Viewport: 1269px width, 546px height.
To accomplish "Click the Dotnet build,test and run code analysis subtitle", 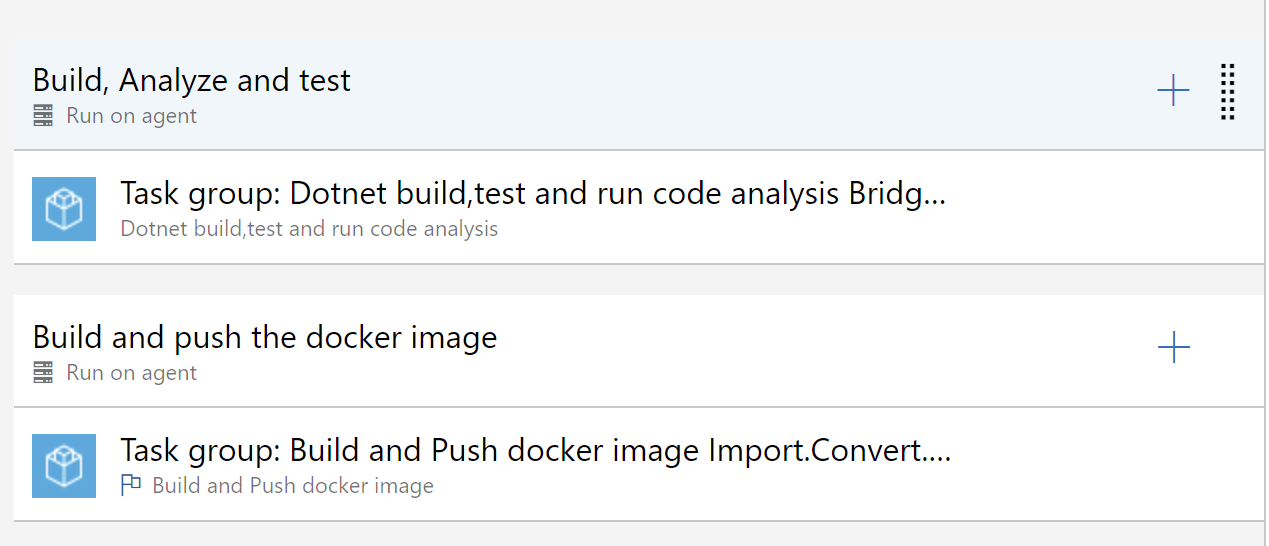I will 309,229.
